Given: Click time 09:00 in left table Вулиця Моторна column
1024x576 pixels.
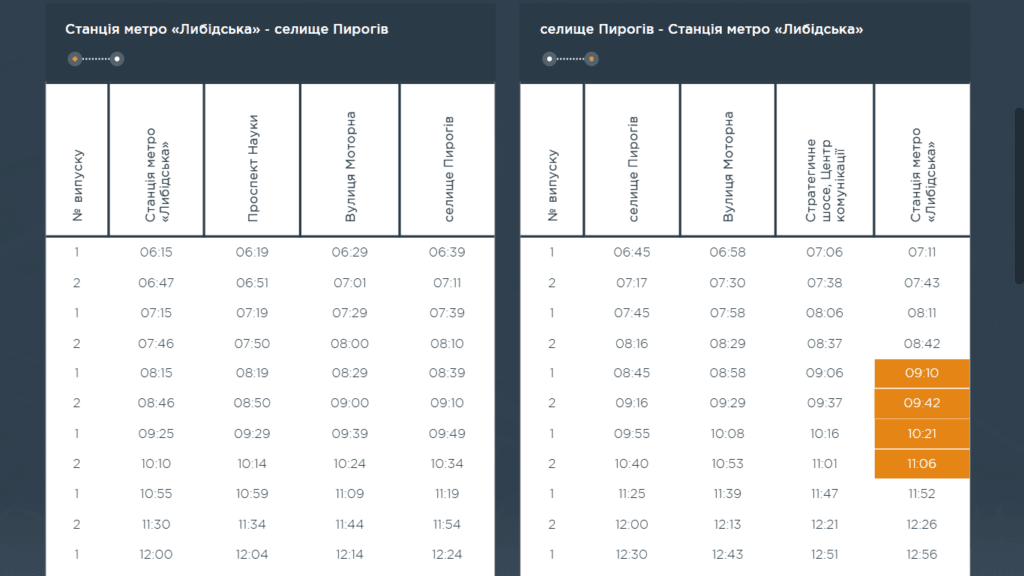Looking at the screenshot, I should tap(349, 403).
